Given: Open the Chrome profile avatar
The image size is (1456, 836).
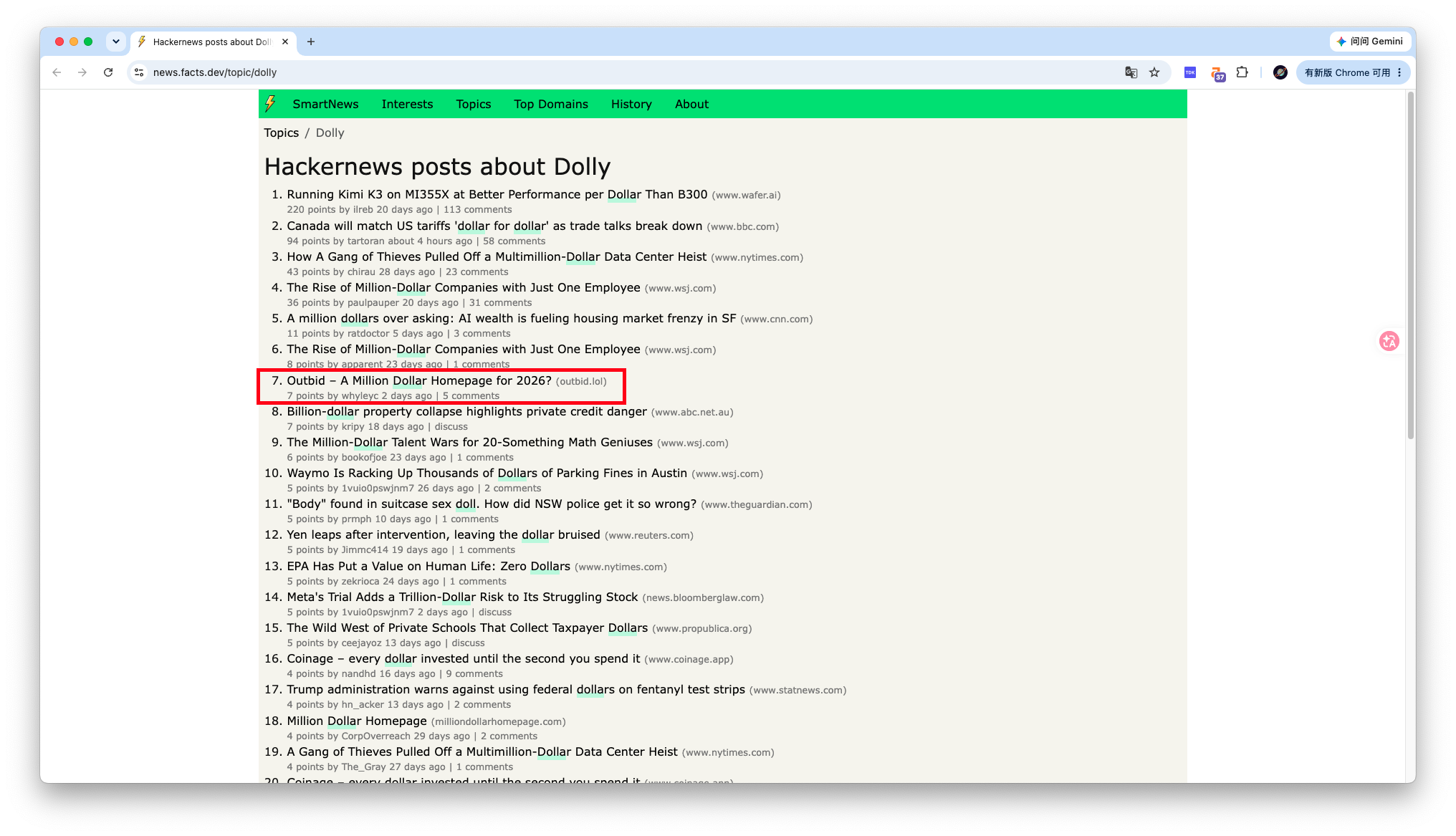Looking at the screenshot, I should (1280, 72).
